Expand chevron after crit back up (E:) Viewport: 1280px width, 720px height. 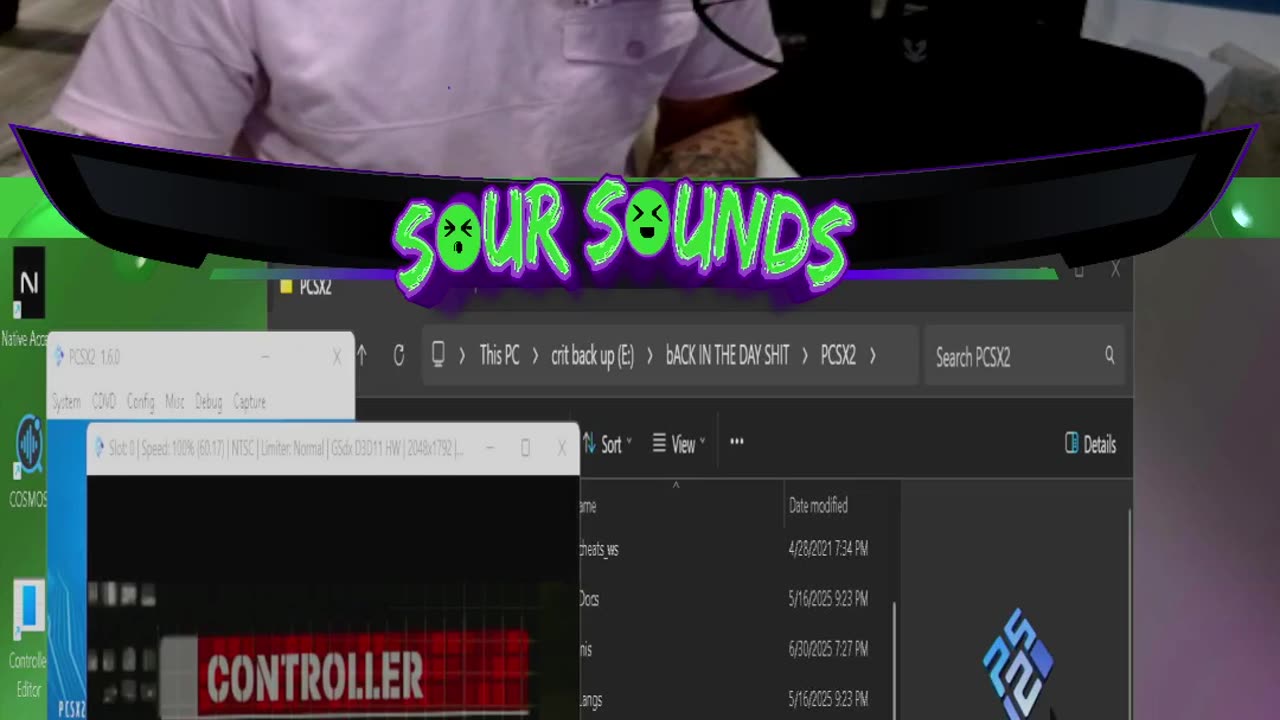coord(650,355)
